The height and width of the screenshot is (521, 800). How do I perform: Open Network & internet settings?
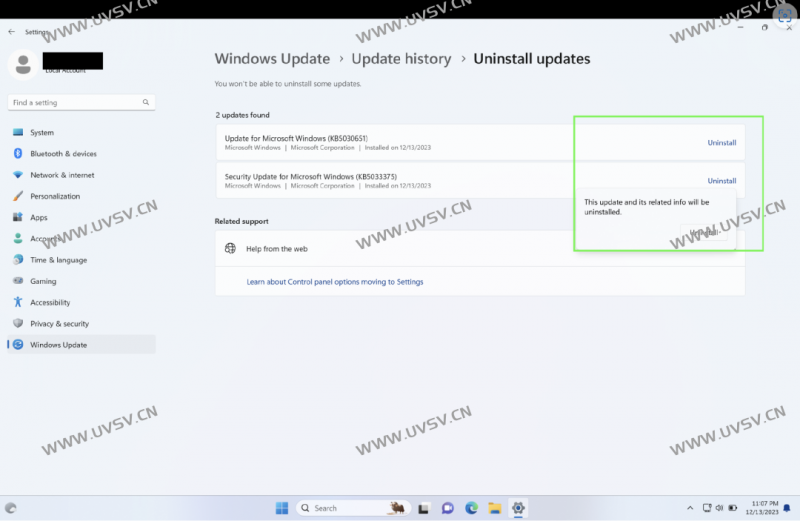[82, 175]
